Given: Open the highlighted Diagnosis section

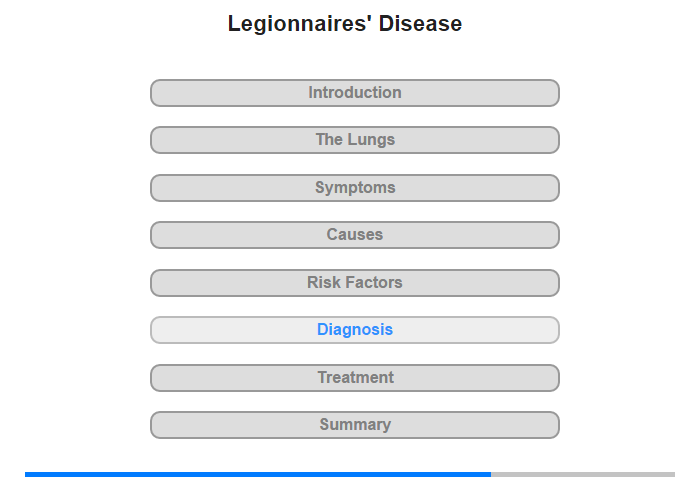Looking at the screenshot, I should tap(354, 330).
